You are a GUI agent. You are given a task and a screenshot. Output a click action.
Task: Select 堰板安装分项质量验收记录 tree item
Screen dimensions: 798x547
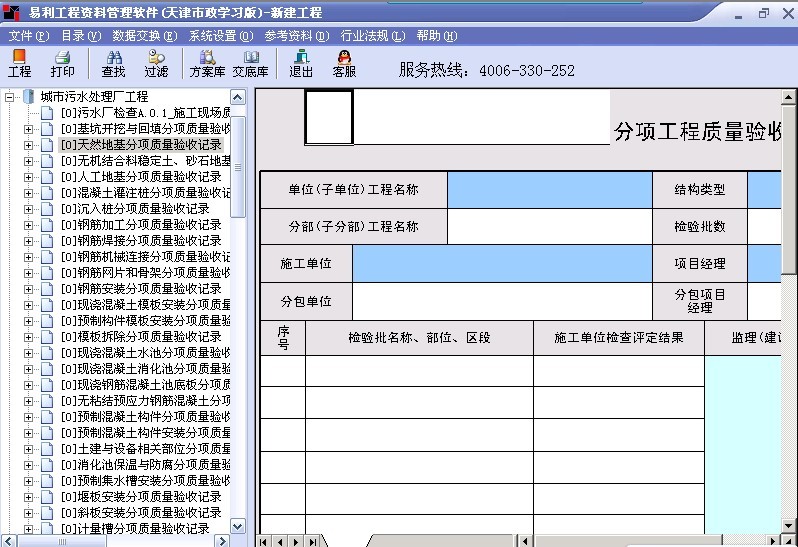pyautogui.click(x=141, y=497)
